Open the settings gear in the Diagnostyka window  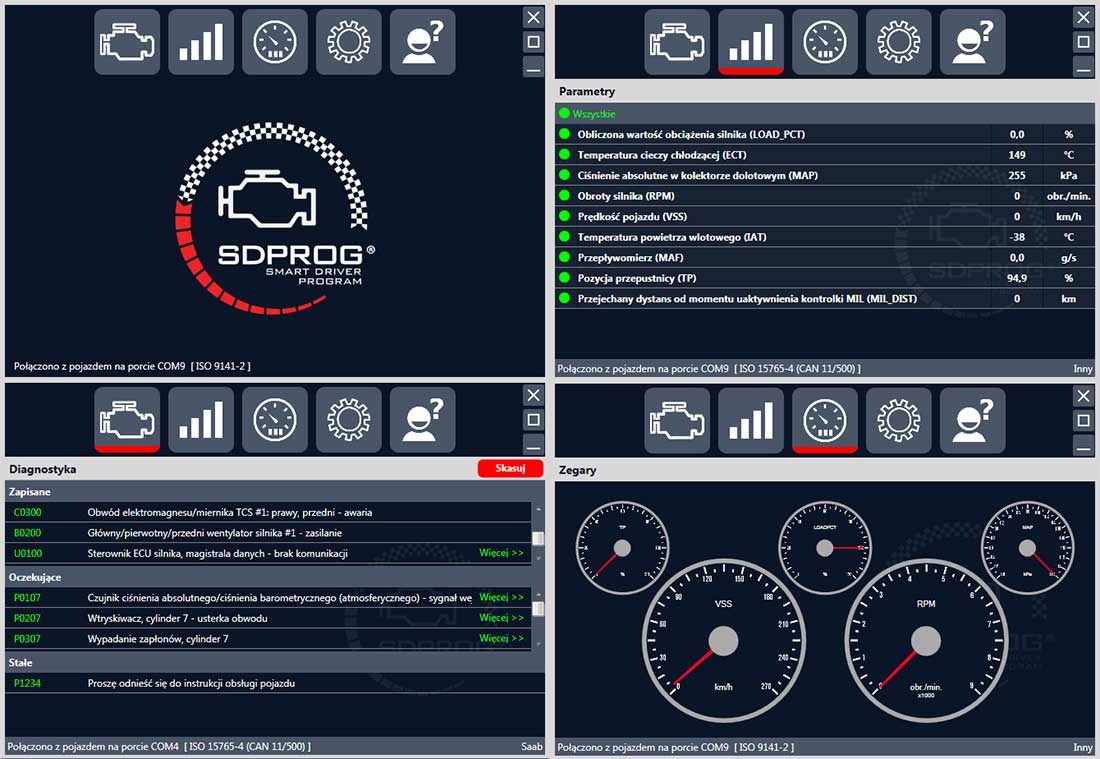coord(349,420)
